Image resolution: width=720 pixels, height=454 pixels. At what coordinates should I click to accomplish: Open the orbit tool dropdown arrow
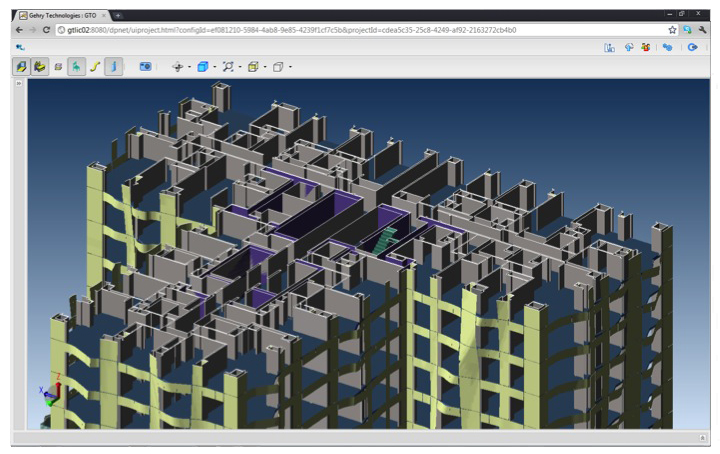pos(189,67)
